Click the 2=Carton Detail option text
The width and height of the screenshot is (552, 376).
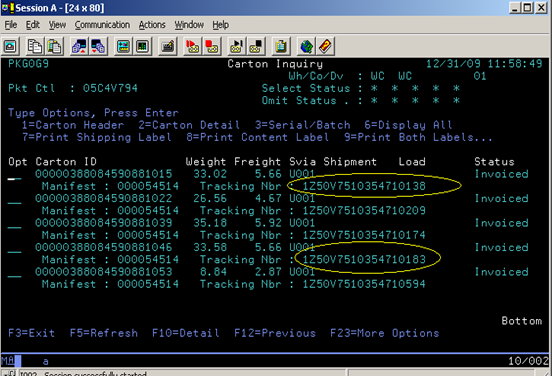[x=189, y=125]
